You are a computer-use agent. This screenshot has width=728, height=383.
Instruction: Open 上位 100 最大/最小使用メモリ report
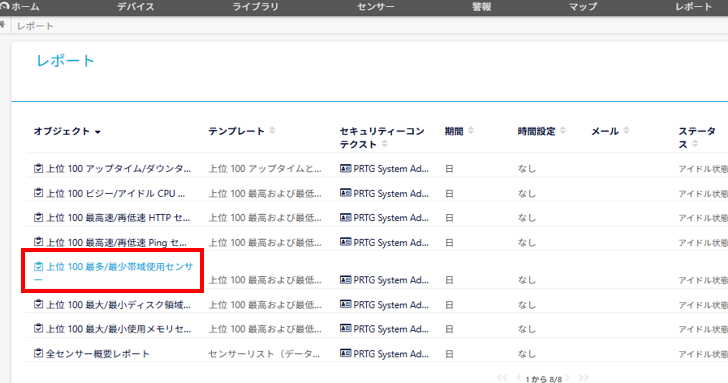118,329
